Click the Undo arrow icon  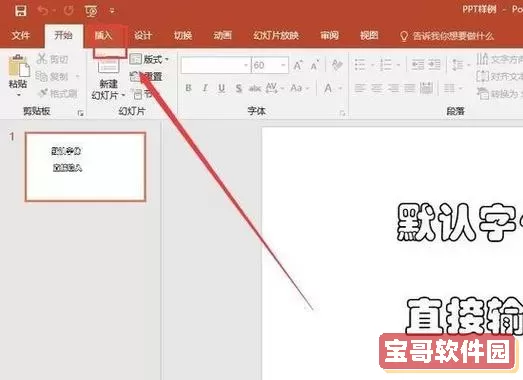(x=43, y=11)
